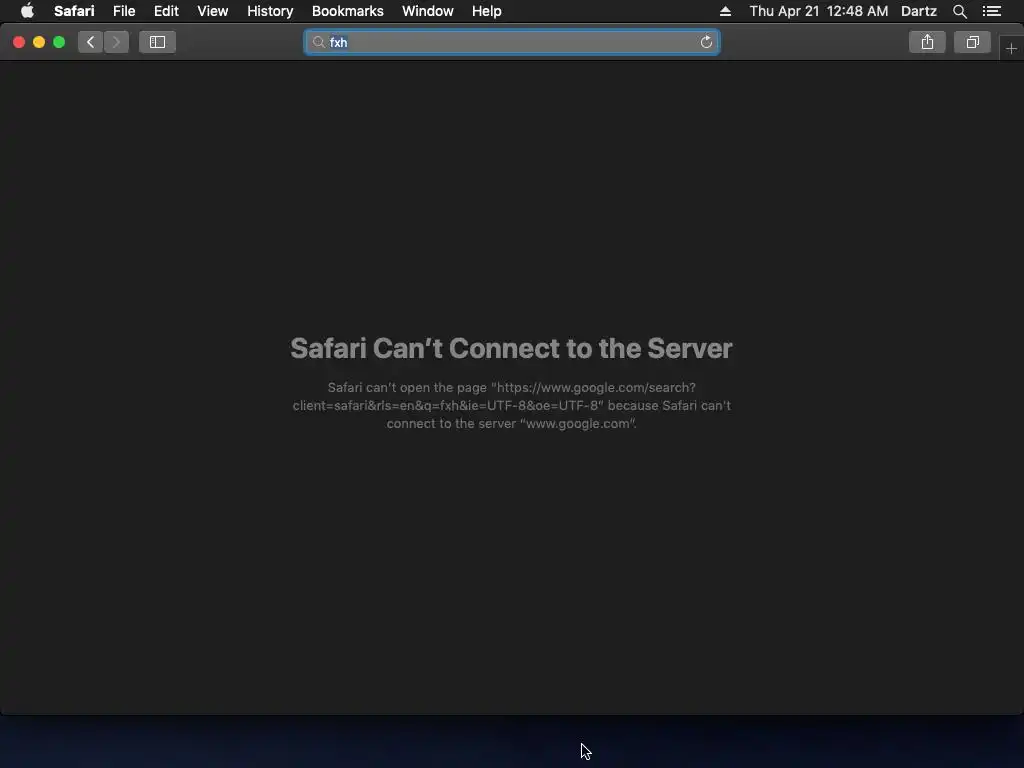The height and width of the screenshot is (768, 1024).
Task: Close the Safari window
Action: tap(19, 42)
